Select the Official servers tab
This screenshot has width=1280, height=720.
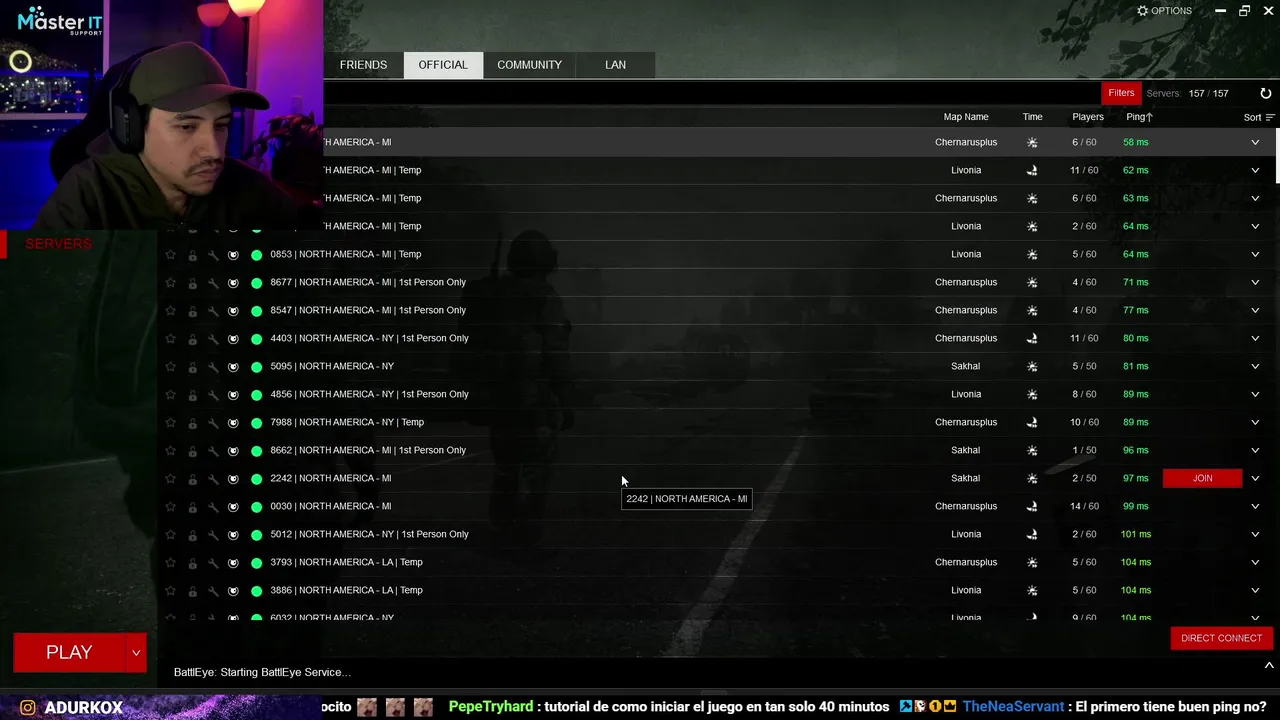click(443, 65)
